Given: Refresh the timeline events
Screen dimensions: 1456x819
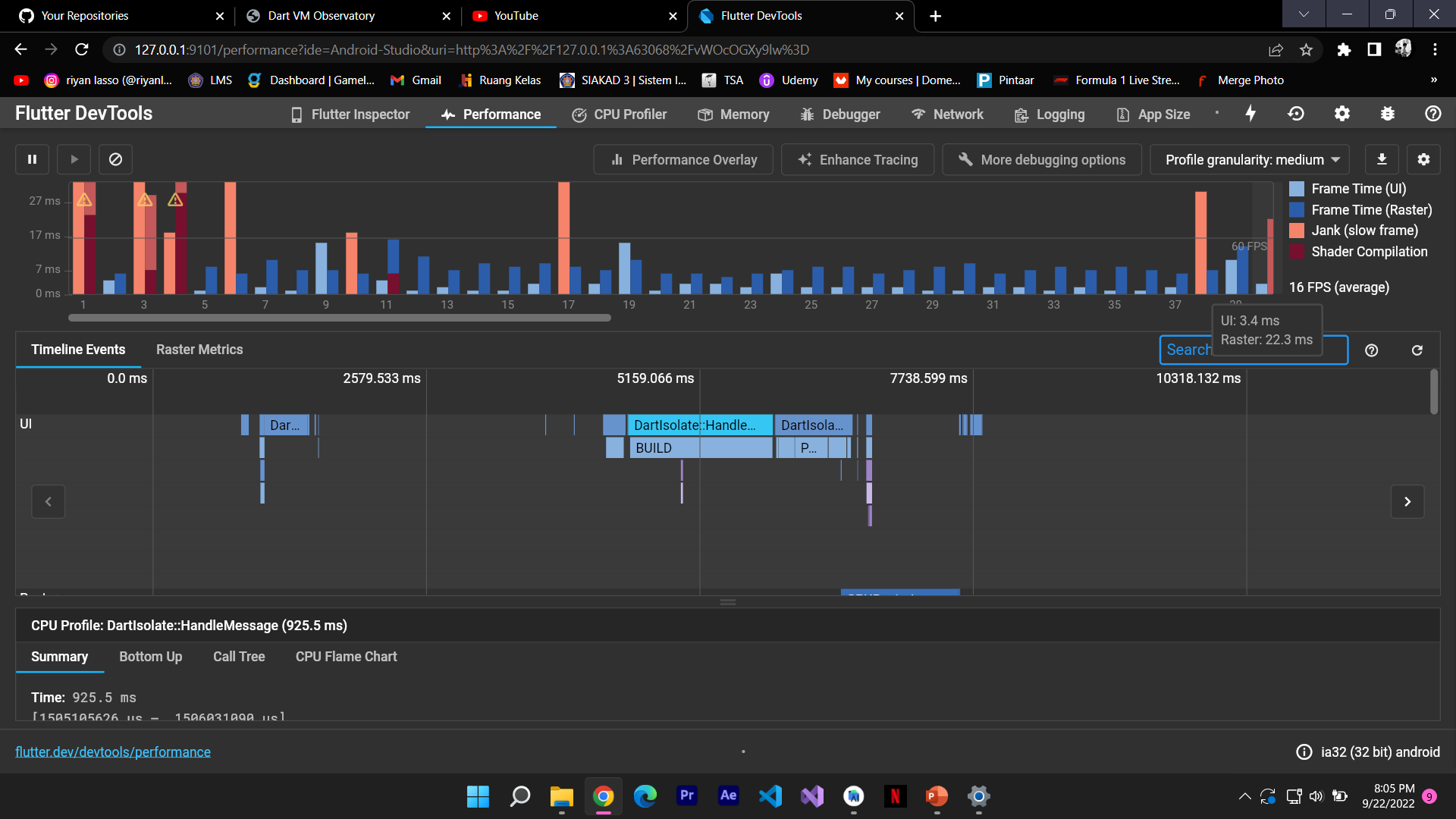Looking at the screenshot, I should pos(1417,350).
